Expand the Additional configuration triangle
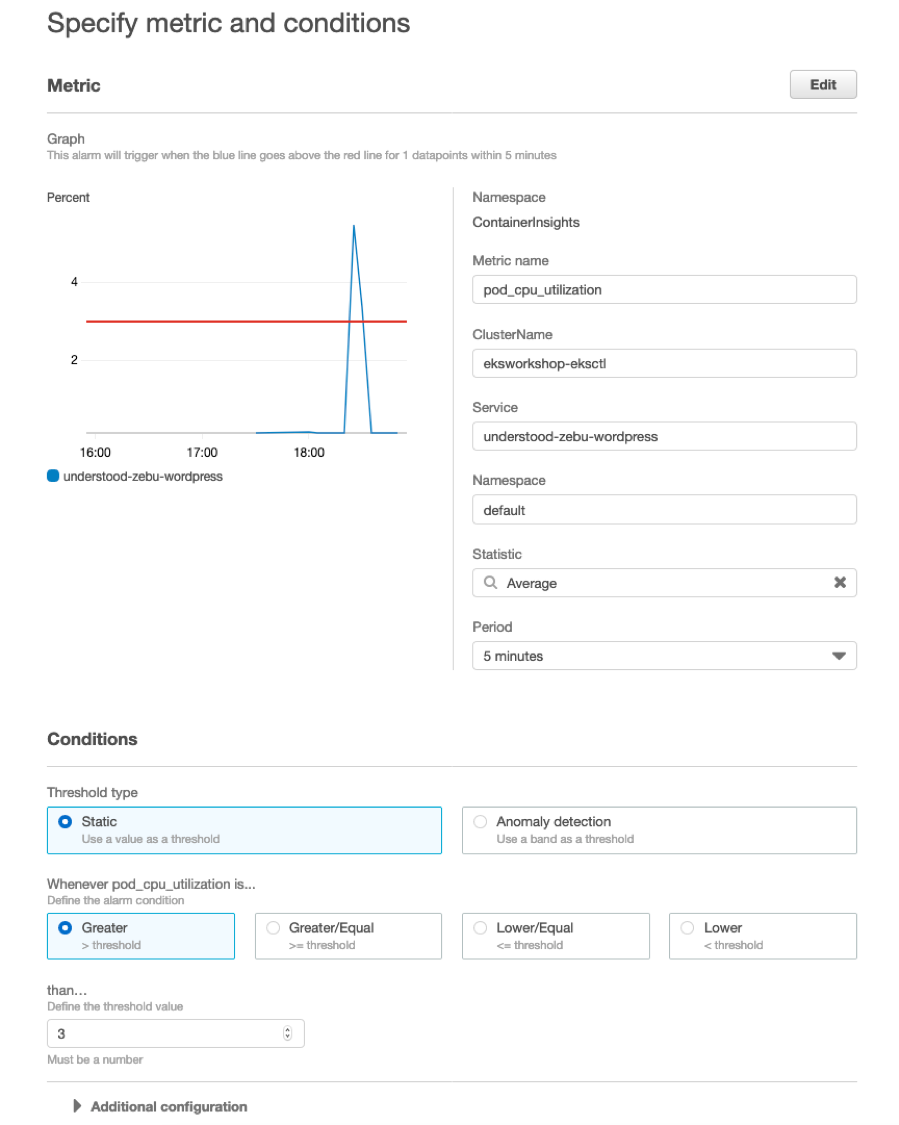Screen dimensions: 899x1125 [77, 1106]
